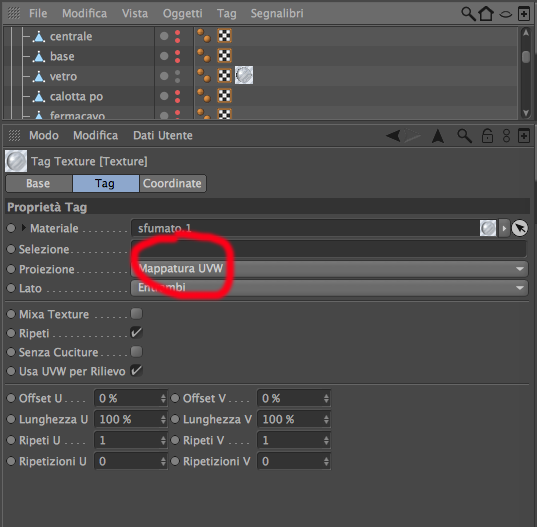
Task: Click the material picker arrow cursor icon
Action: (520, 228)
